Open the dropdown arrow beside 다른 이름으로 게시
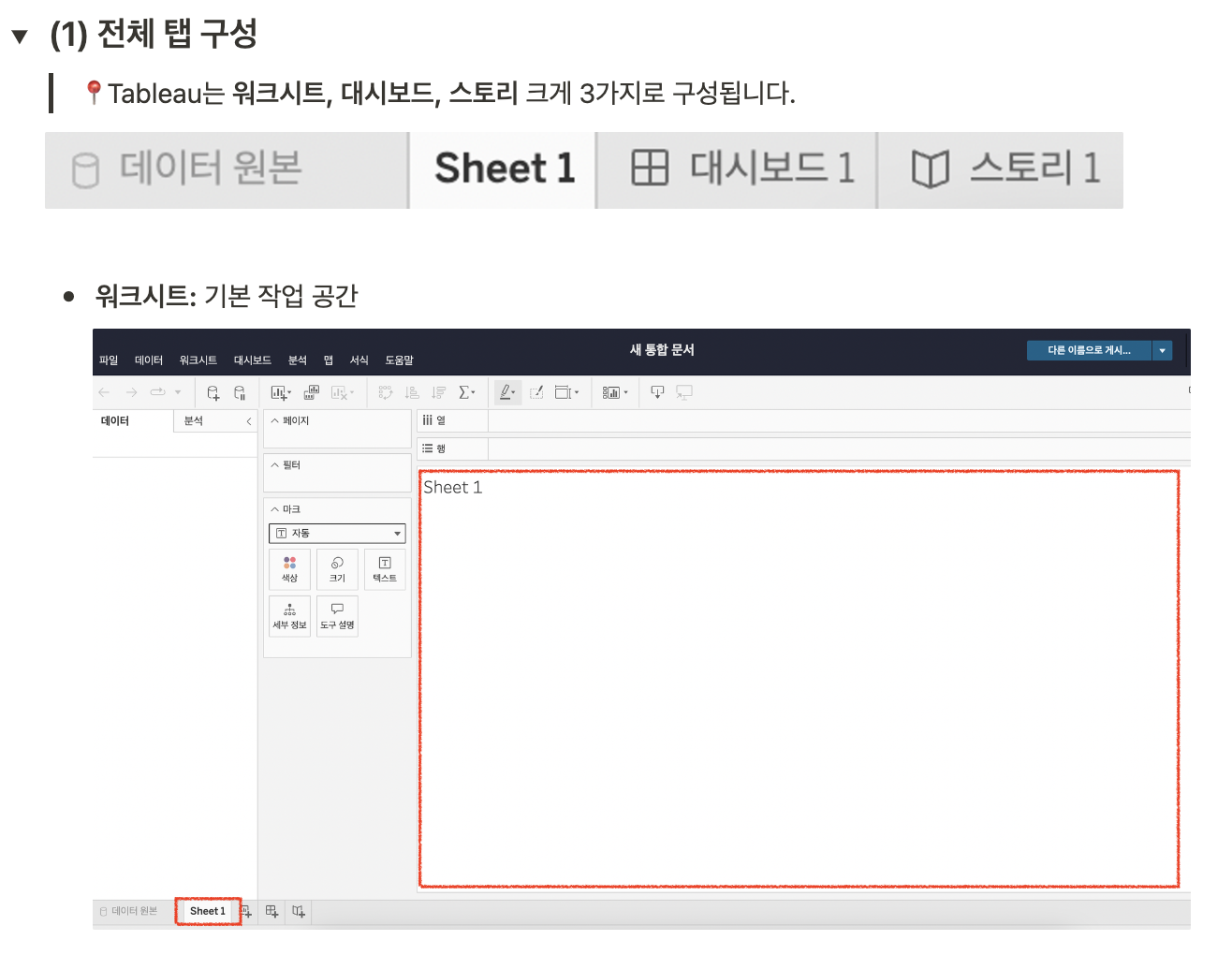1232x970 pixels. (x=1163, y=350)
